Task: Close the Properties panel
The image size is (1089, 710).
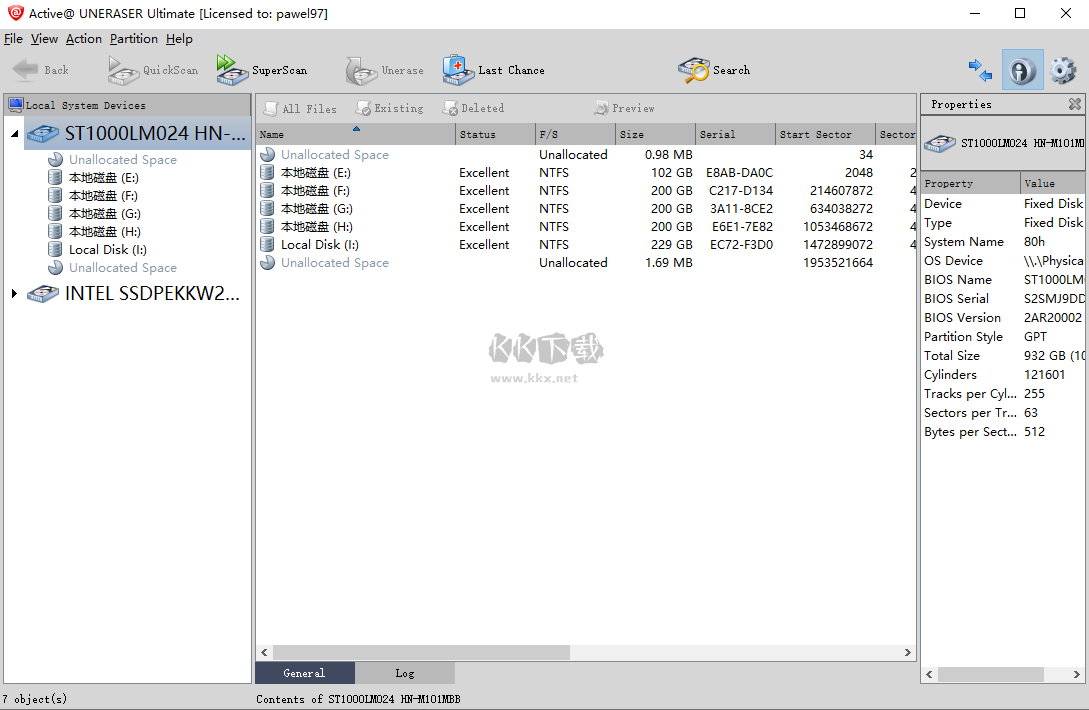Action: (x=1074, y=104)
